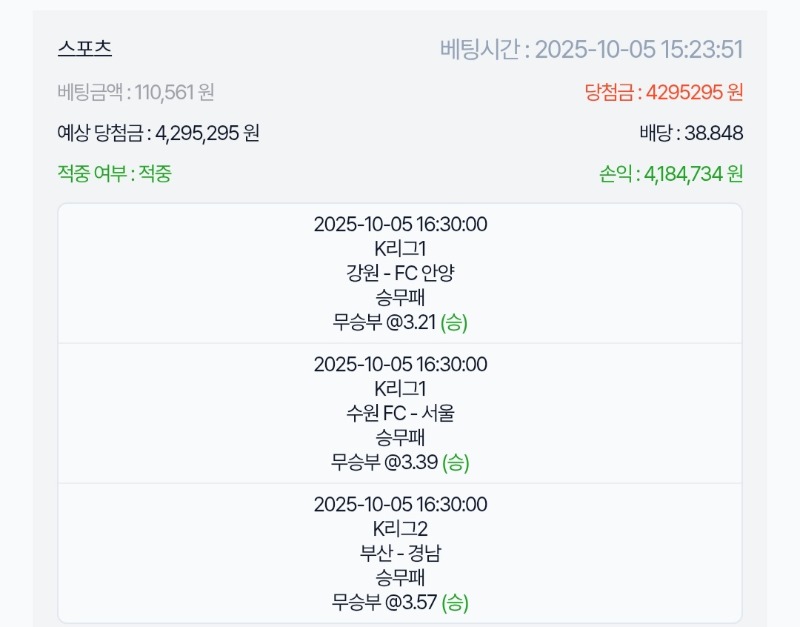Click 승무패 label under 부산 - 경남
Viewport: 800px width, 627px height.
tap(400, 577)
